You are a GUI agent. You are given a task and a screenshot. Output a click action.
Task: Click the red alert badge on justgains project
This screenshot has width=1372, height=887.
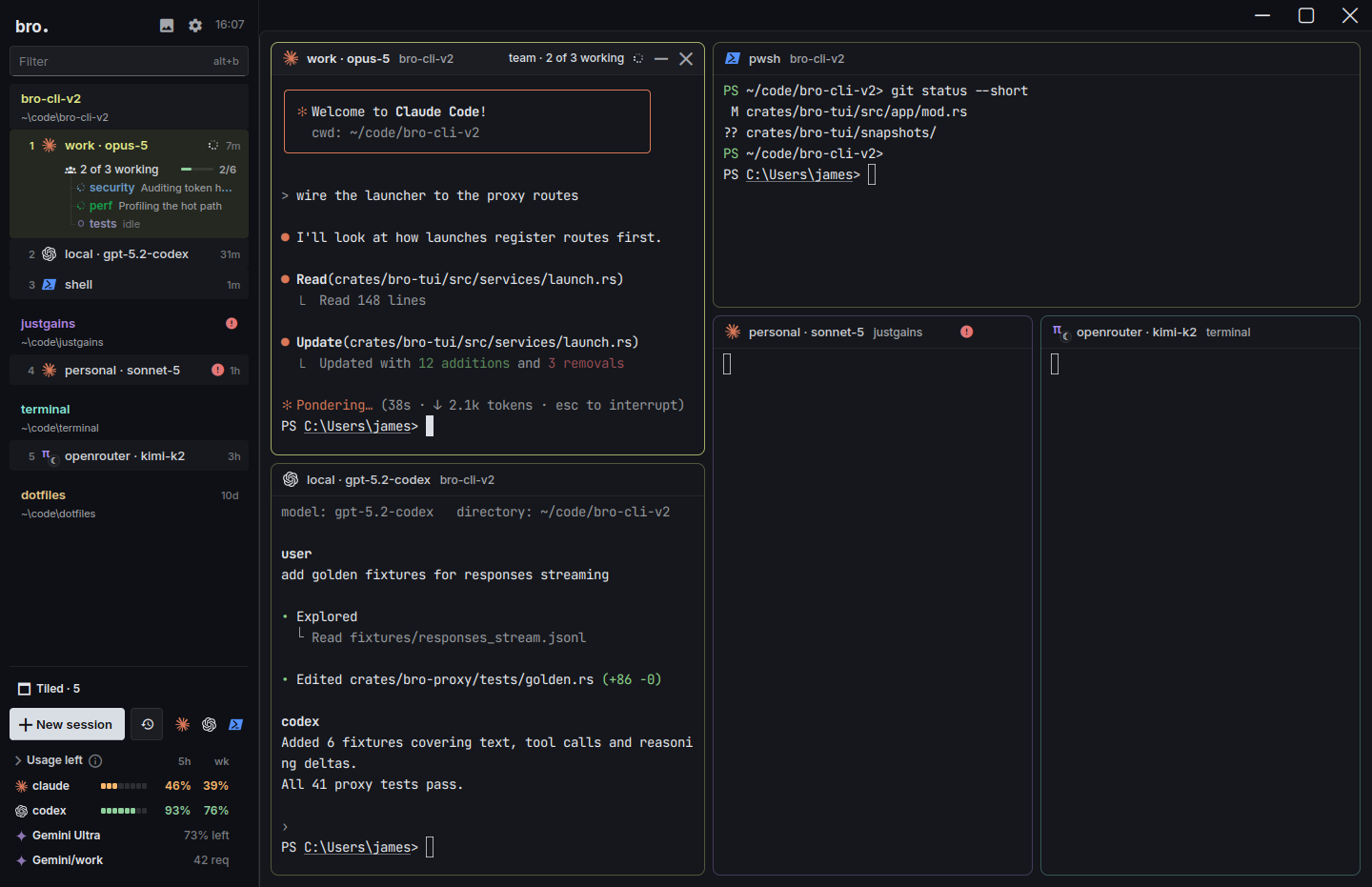(232, 324)
